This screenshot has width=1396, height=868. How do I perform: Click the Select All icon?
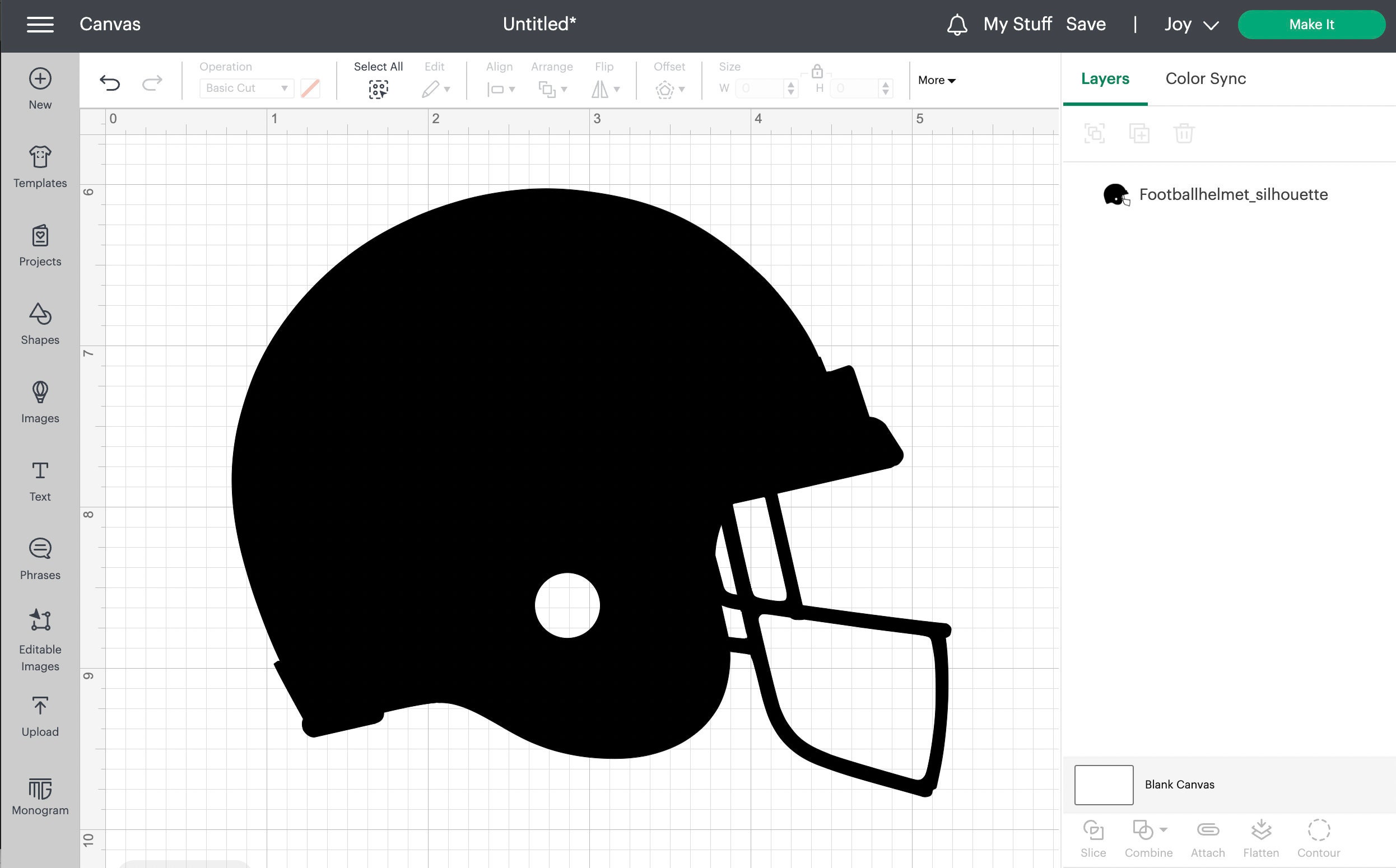pos(379,89)
